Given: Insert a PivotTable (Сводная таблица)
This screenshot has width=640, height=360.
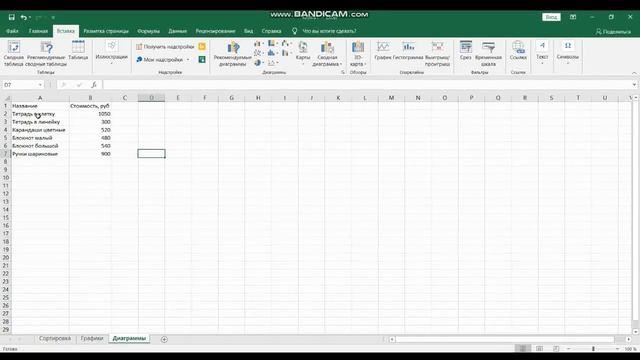Looking at the screenshot, I should pyautogui.click(x=13, y=53).
